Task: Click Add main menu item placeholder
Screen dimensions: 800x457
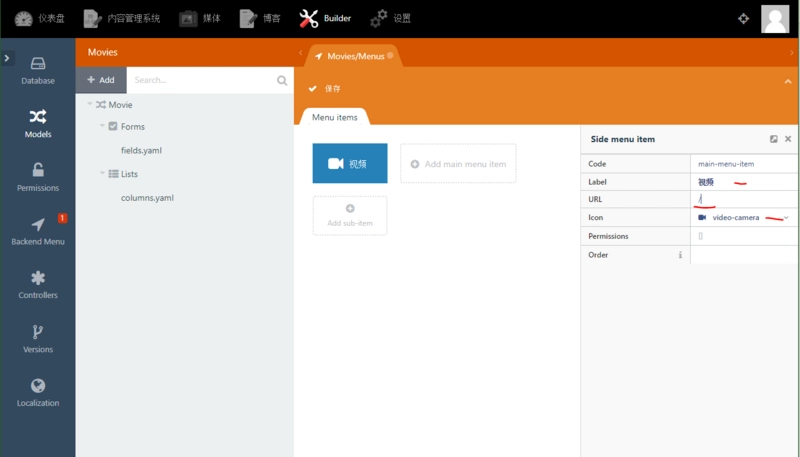Action: click(458, 164)
